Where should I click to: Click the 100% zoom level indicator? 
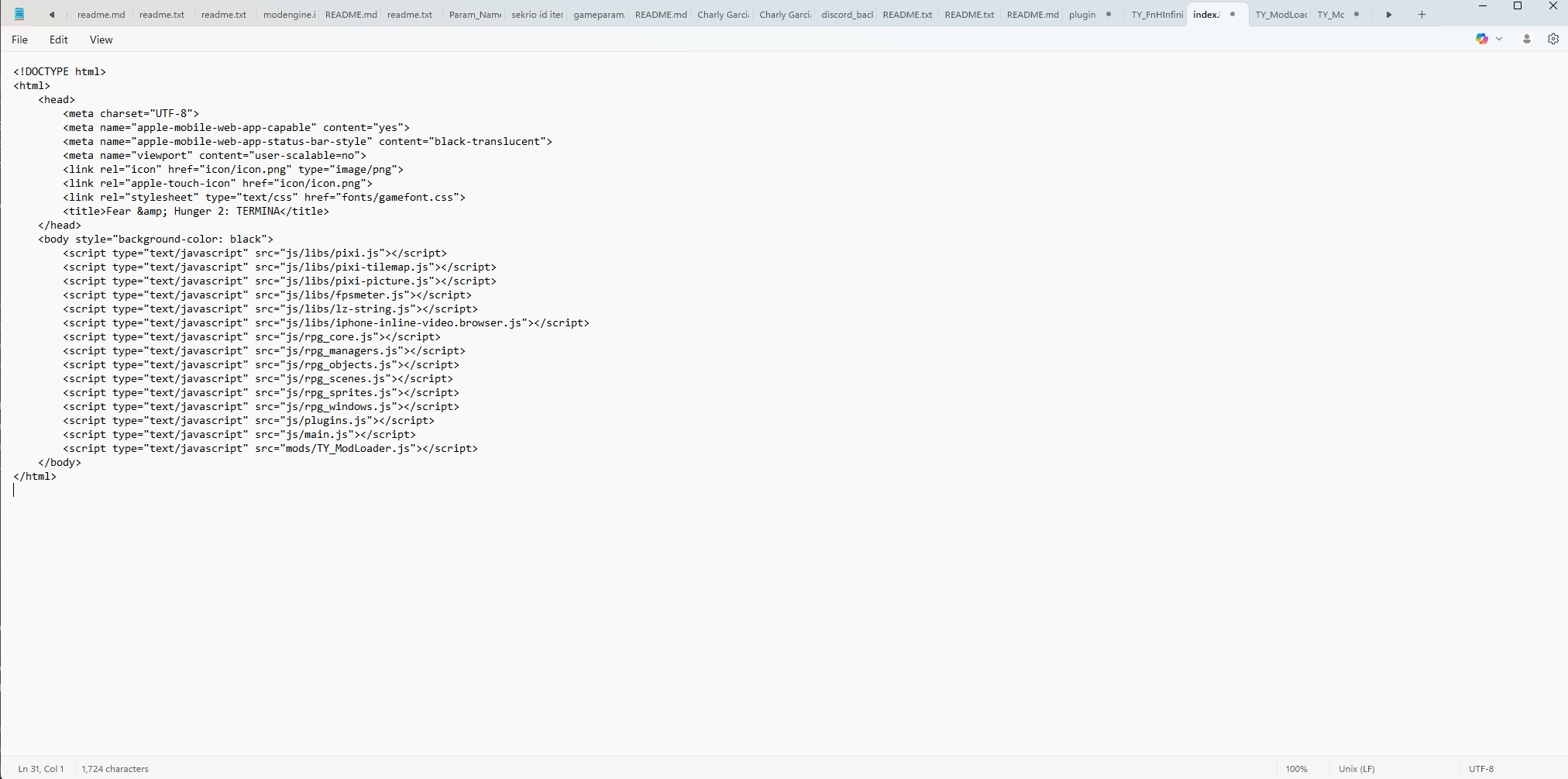point(1296,769)
